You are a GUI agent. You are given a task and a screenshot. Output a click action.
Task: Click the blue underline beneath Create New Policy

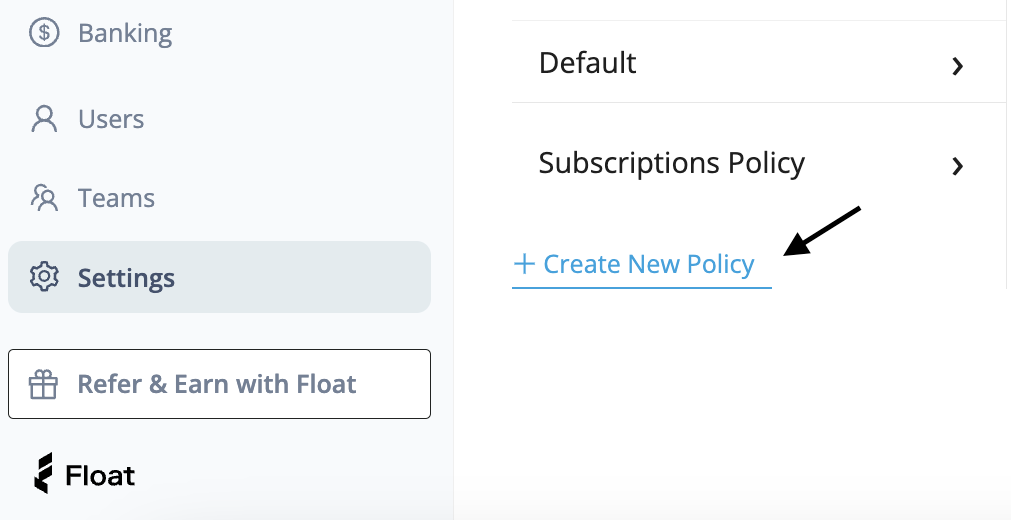point(642,287)
